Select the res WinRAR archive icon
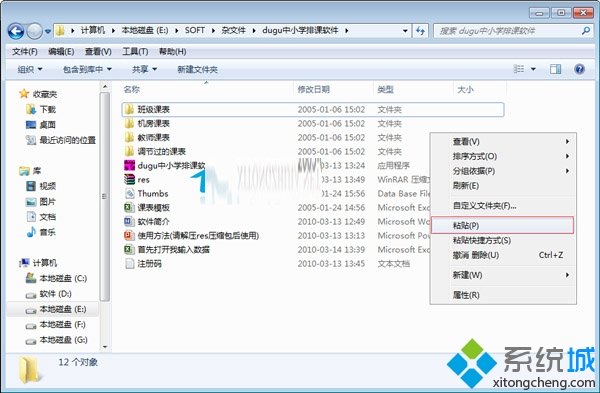The width and height of the screenshot is (600, 393). click(129, 179)
